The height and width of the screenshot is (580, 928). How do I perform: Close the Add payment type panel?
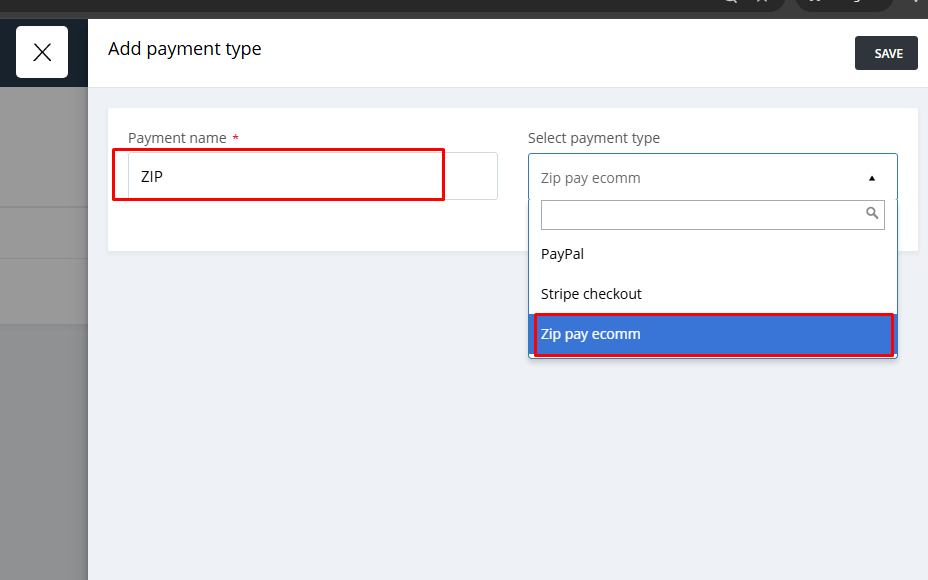click(x=42, y=52)
